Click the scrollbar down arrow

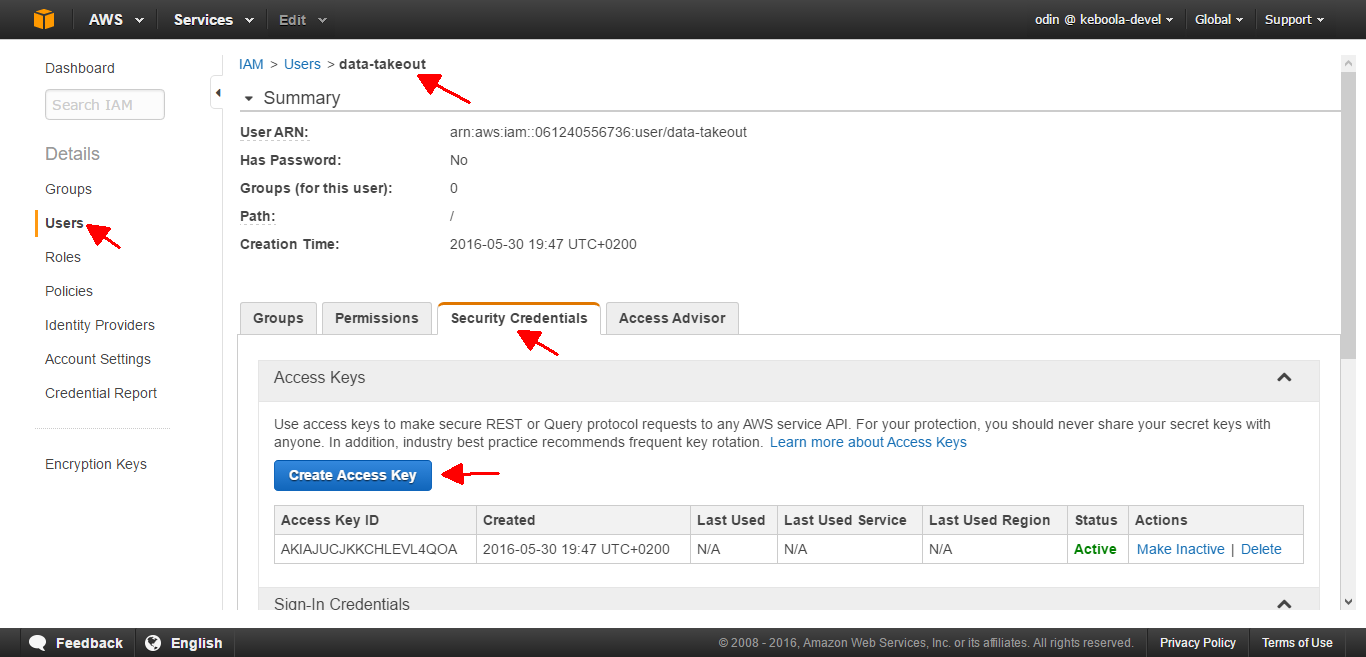pyautogui.click(x=1348, y=601)
